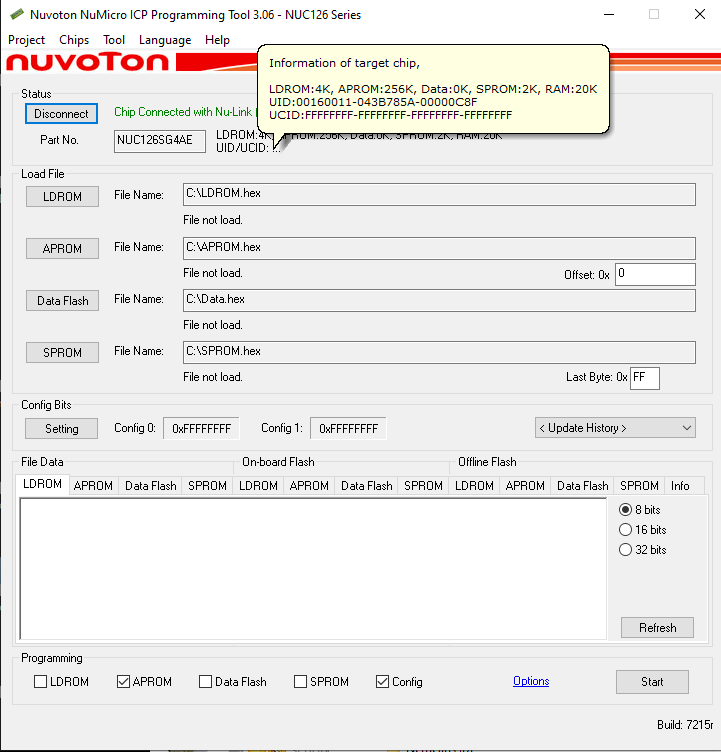Select the File Data Data Flash tab
Screen dimensions: 721x752
(x=151, y=486)
